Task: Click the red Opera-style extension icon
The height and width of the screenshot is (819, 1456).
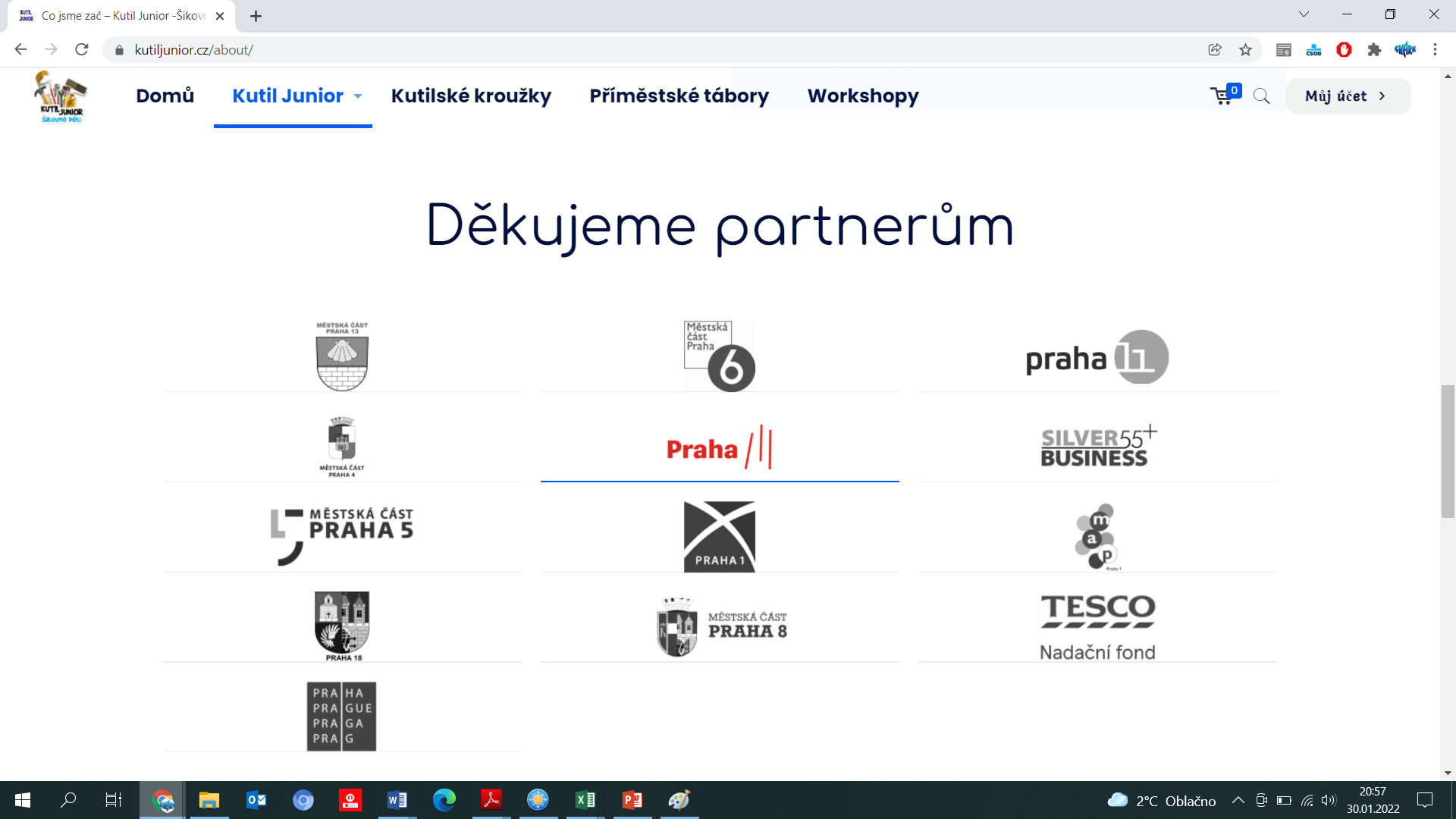Action: [1344, 50]
